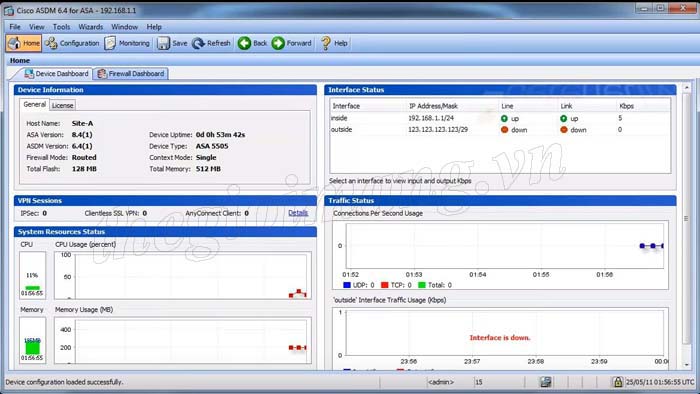Click the 123.123.123.123/29 address cell
This screenshot has height=394, width=700.
point(438,129)
